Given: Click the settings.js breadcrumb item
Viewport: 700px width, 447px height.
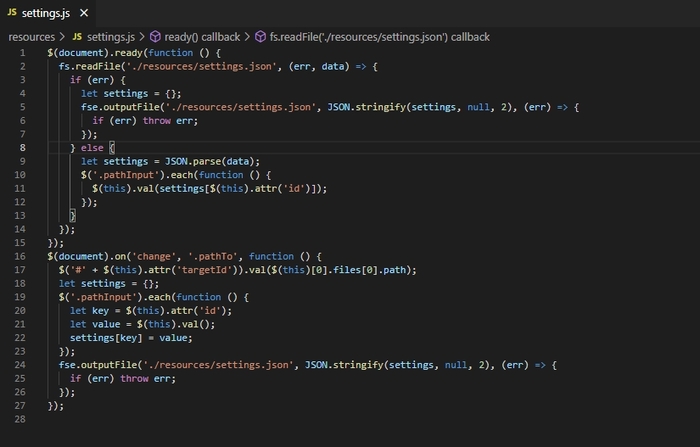Looking at the screenshot, I should point(110,37).
